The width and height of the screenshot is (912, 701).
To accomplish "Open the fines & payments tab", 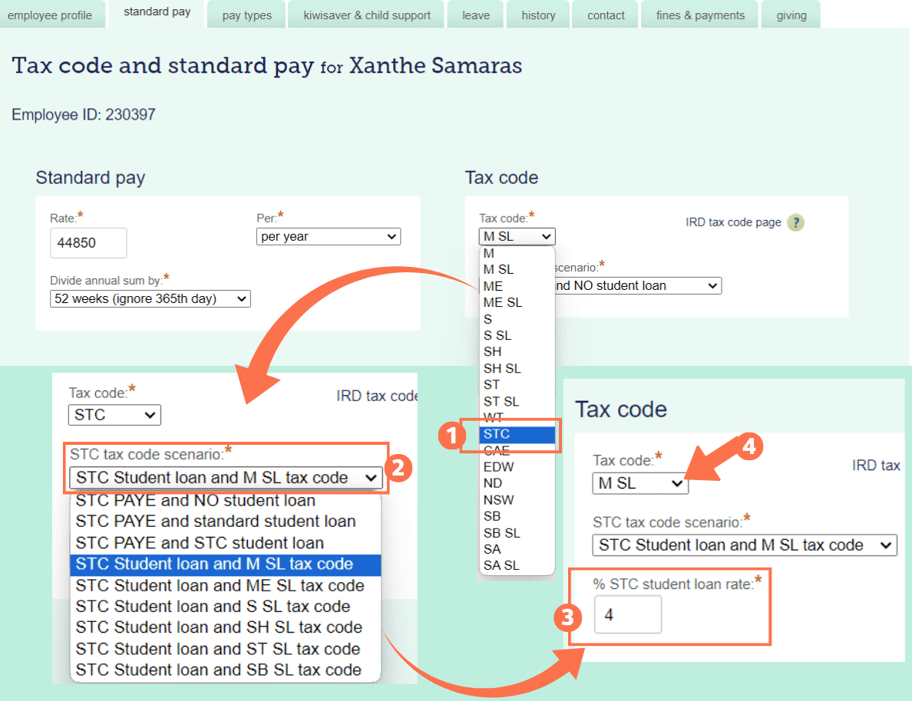I will pos(699,15).
